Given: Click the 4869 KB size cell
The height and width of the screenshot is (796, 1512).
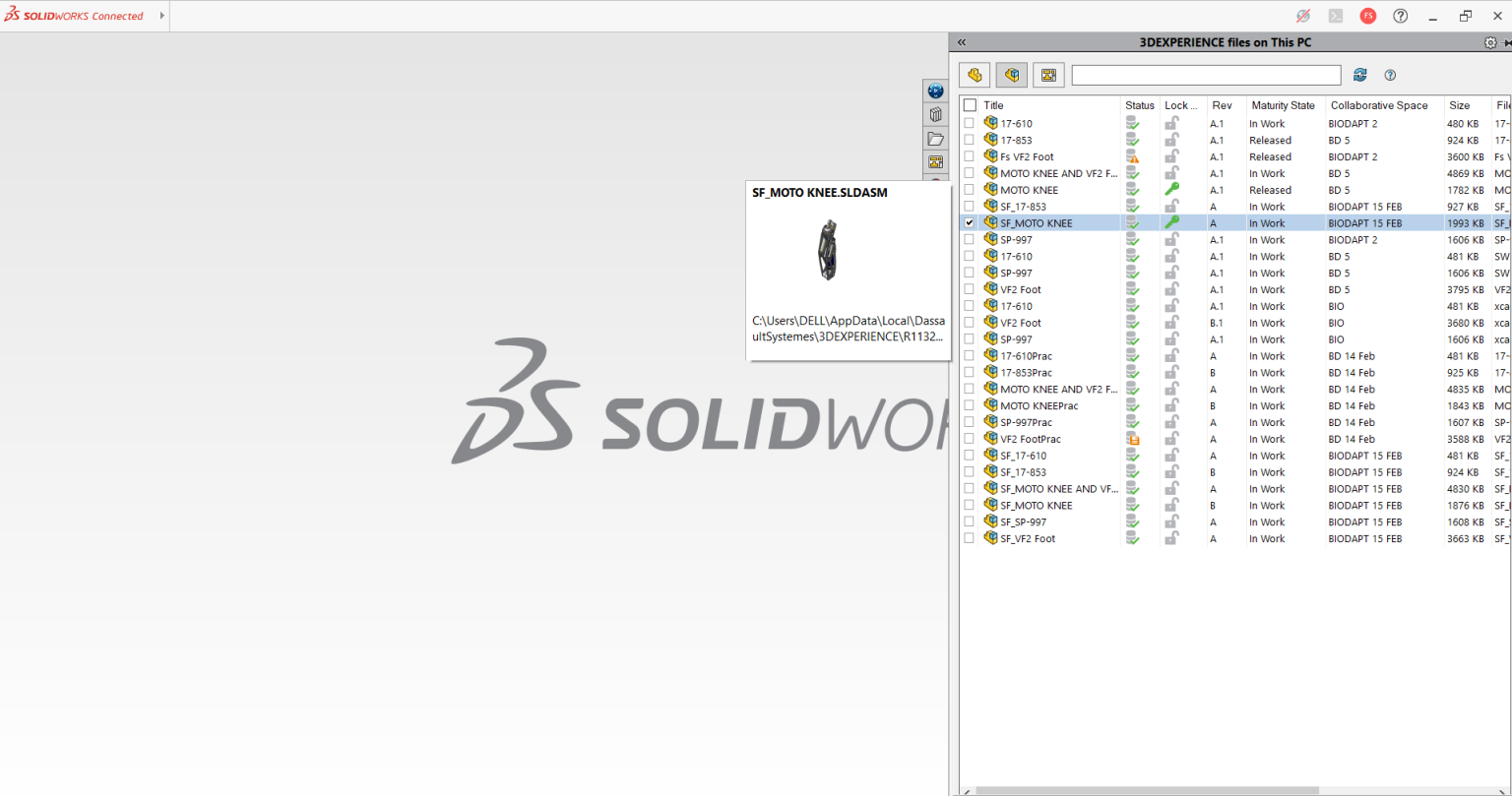Looking at the screenshot, I should click(1465, 173).
